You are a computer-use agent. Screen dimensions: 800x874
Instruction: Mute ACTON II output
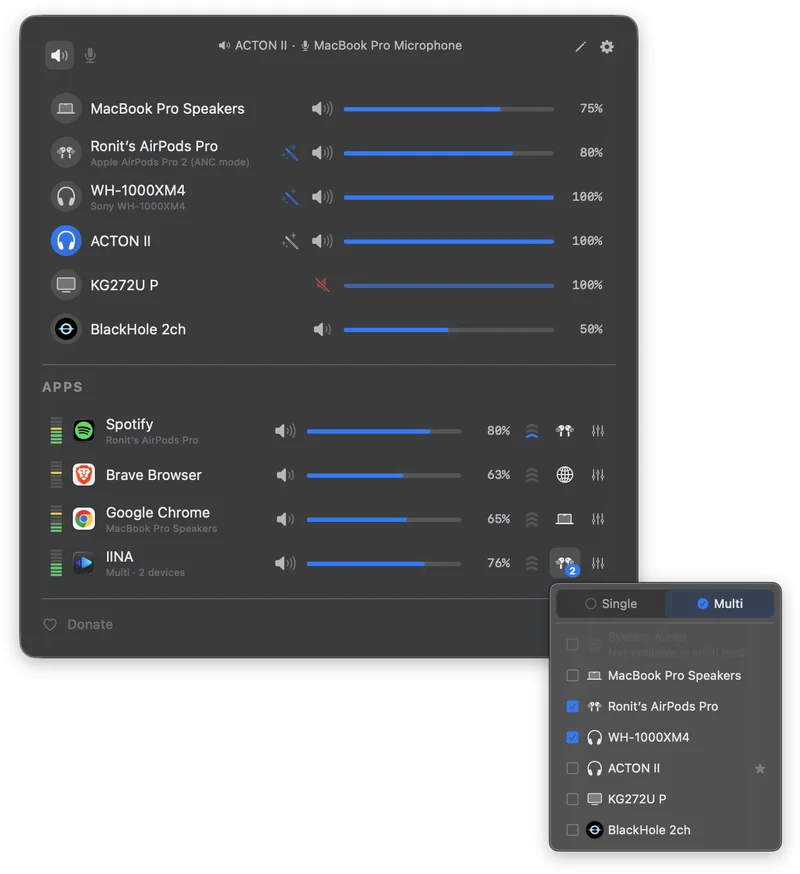point(322,241)
